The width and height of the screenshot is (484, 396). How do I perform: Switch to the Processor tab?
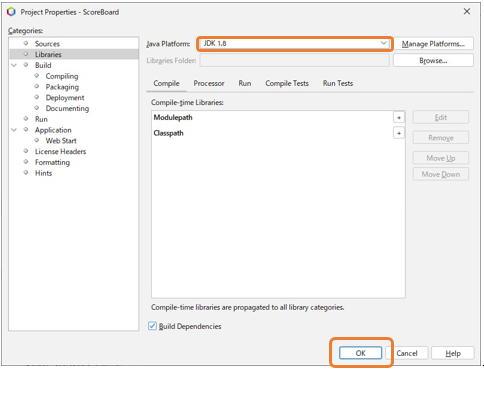209,83
